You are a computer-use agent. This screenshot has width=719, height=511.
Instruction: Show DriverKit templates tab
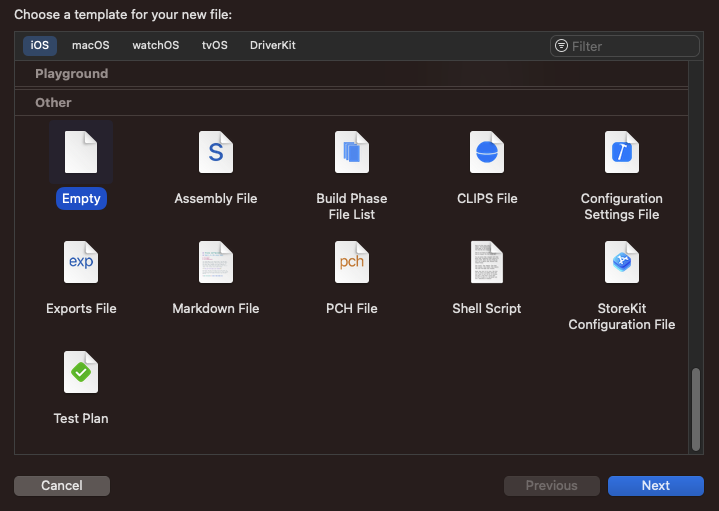273,46
